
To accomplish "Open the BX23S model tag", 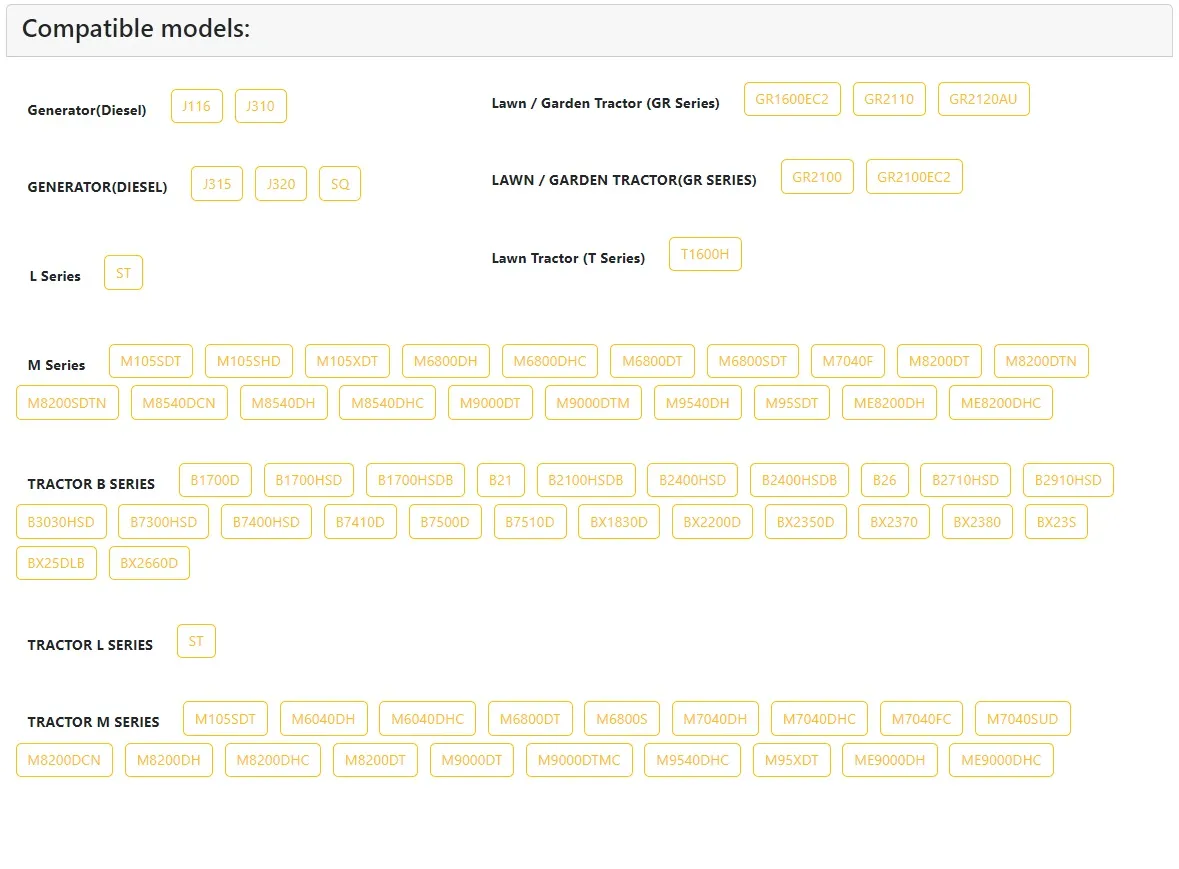I will [1056, 522].
